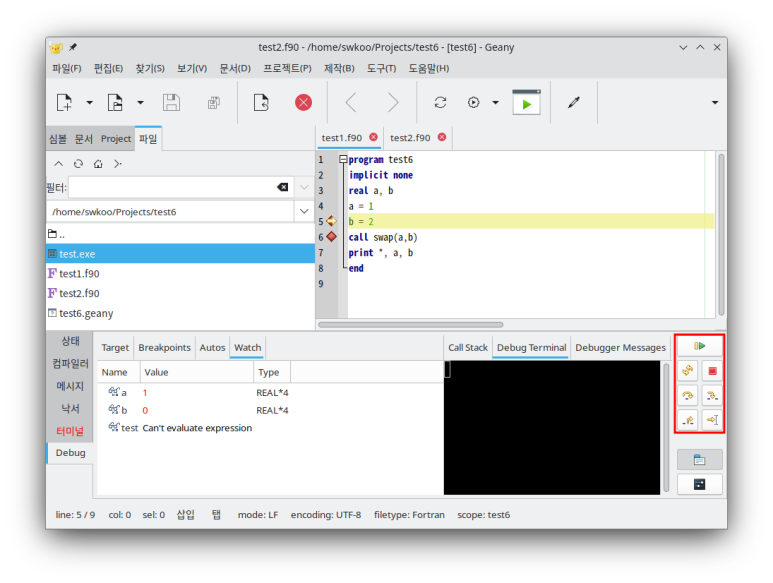The width and height of the screenshot is (773, 583).
Task: Open the Debugger Messages tab
Action: (x=620, y=347)
